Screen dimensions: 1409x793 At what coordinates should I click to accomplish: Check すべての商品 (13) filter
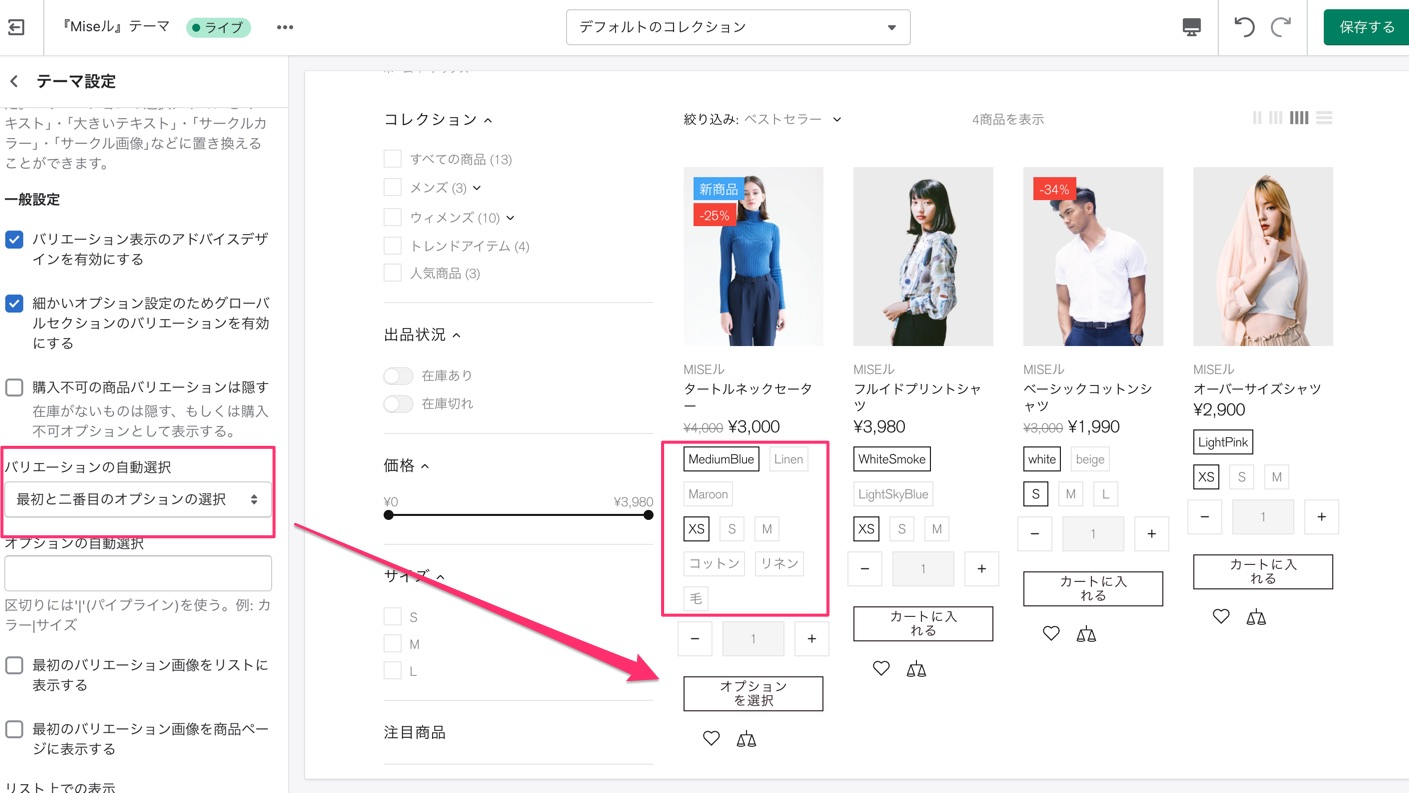point(392,159)
